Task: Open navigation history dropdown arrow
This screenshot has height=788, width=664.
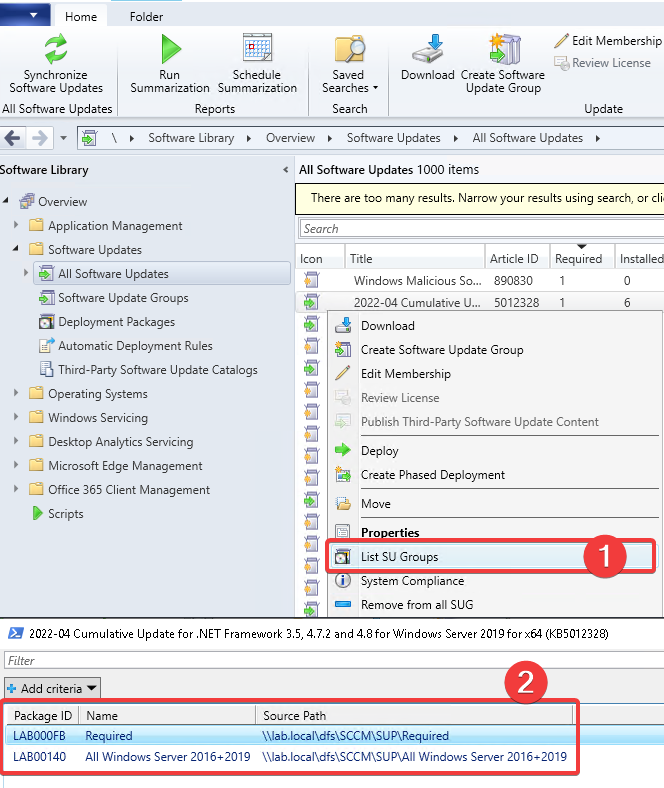Action: (x=63, y=138)
